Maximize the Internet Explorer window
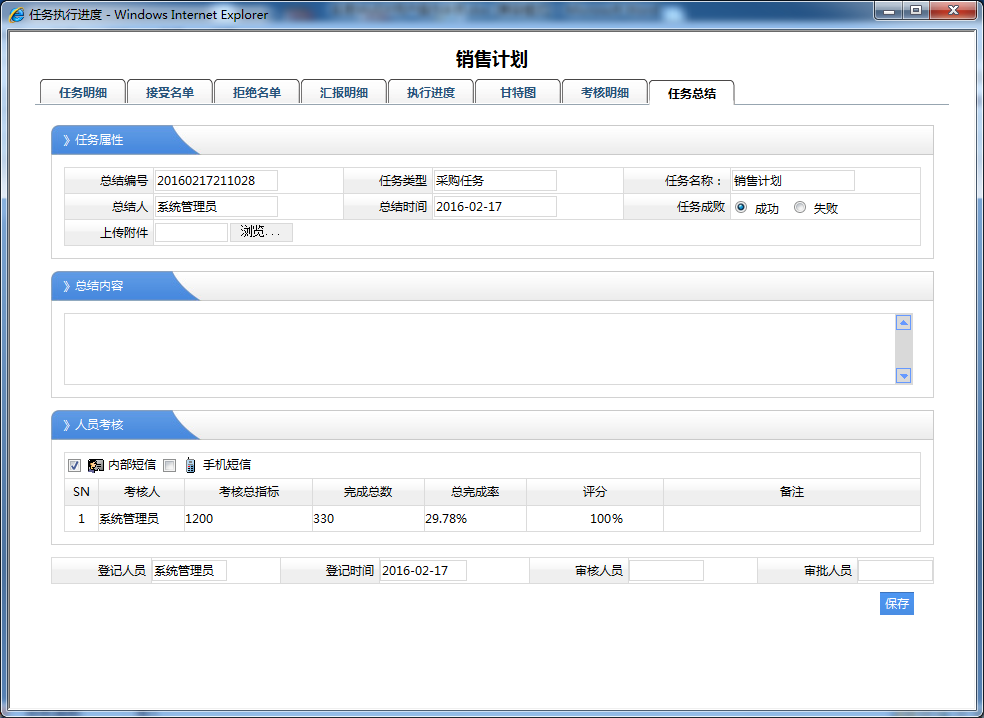The image size is (984, 718). pos(914,10)
